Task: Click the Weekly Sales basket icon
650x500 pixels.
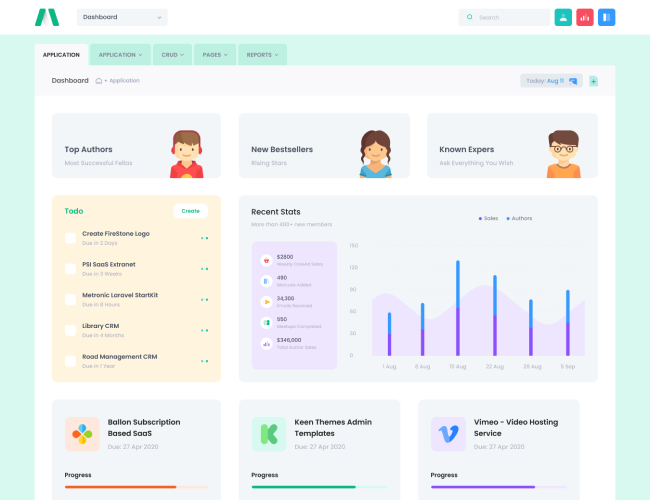Action: click(266, 260)
